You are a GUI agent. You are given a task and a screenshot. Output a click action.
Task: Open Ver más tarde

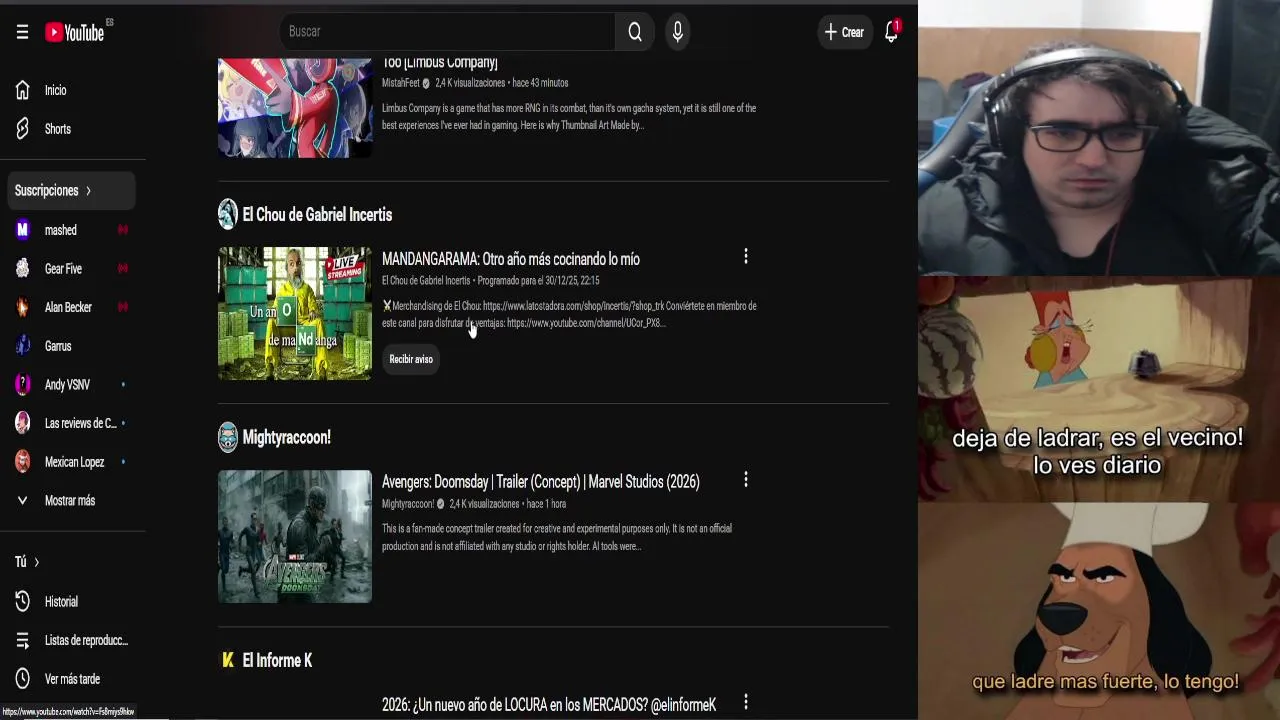[73, 679]
